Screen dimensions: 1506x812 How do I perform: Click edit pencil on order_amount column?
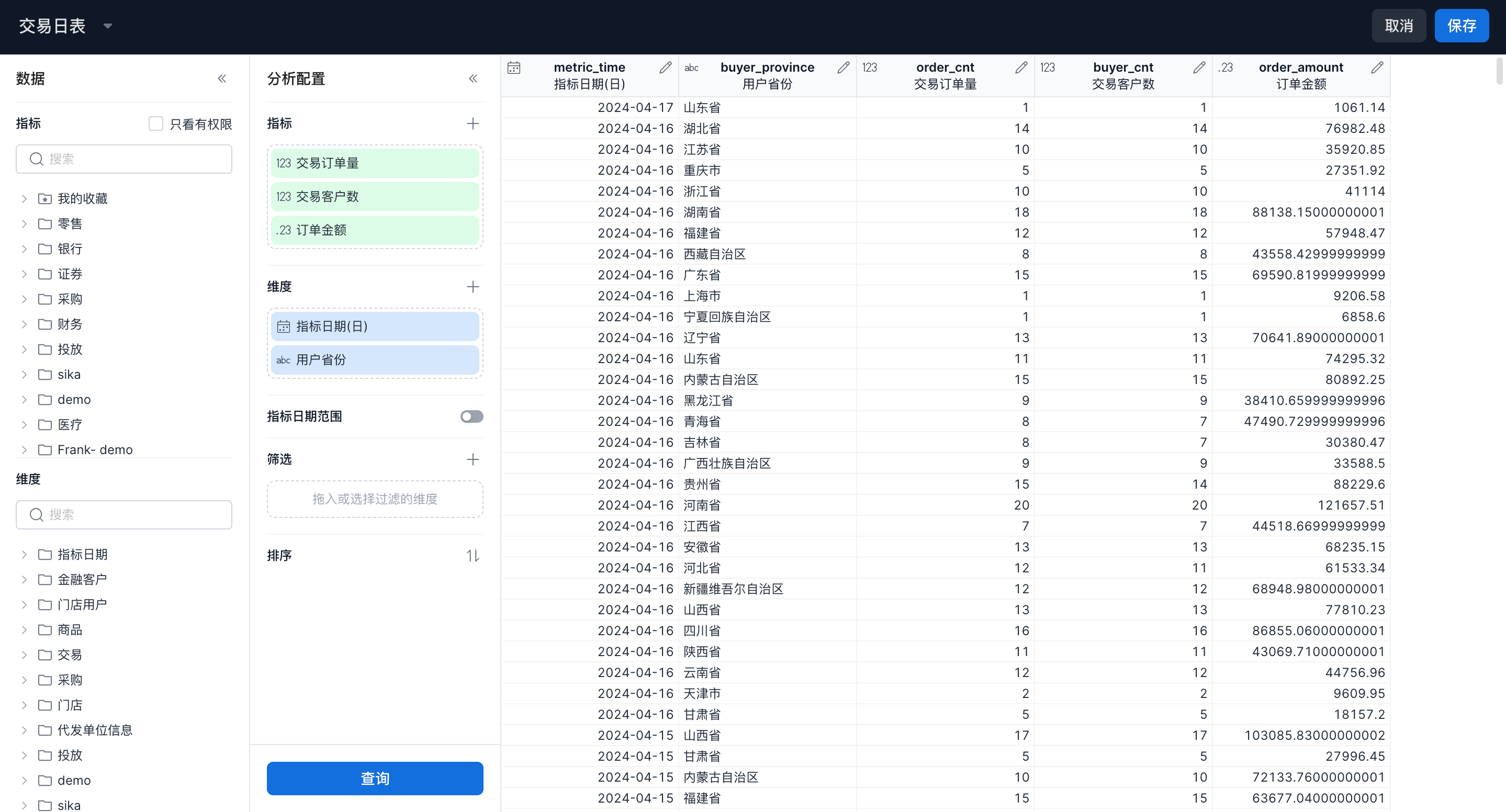click(x=1377, y=67)
